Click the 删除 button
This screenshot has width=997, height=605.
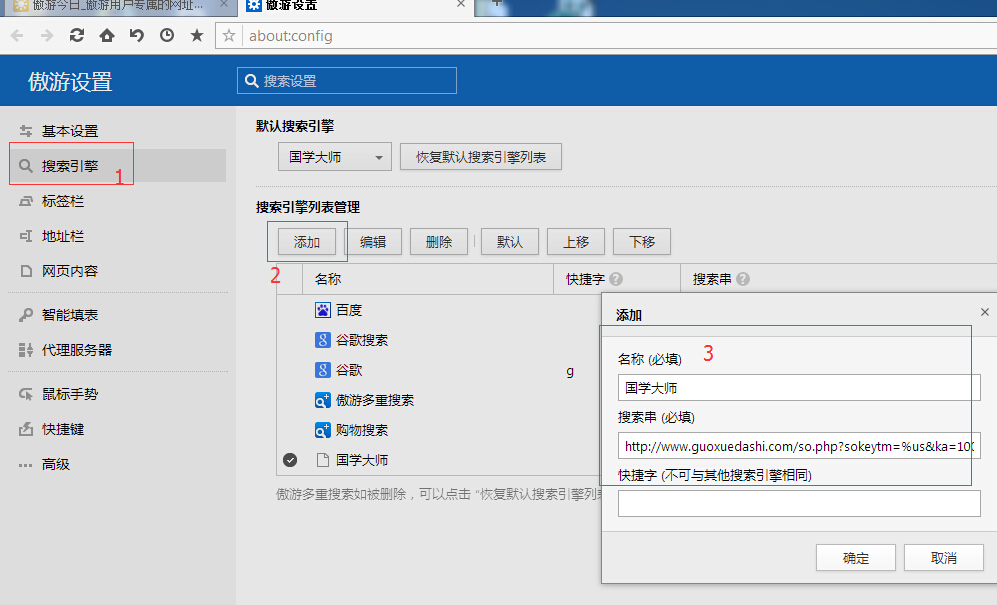[439, 242]
